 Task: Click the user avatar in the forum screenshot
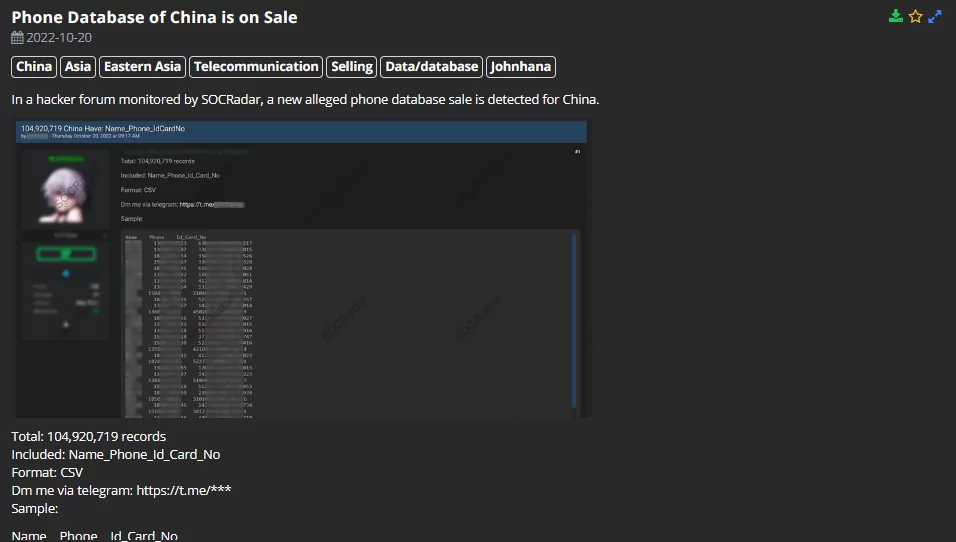tap(64, 195)
